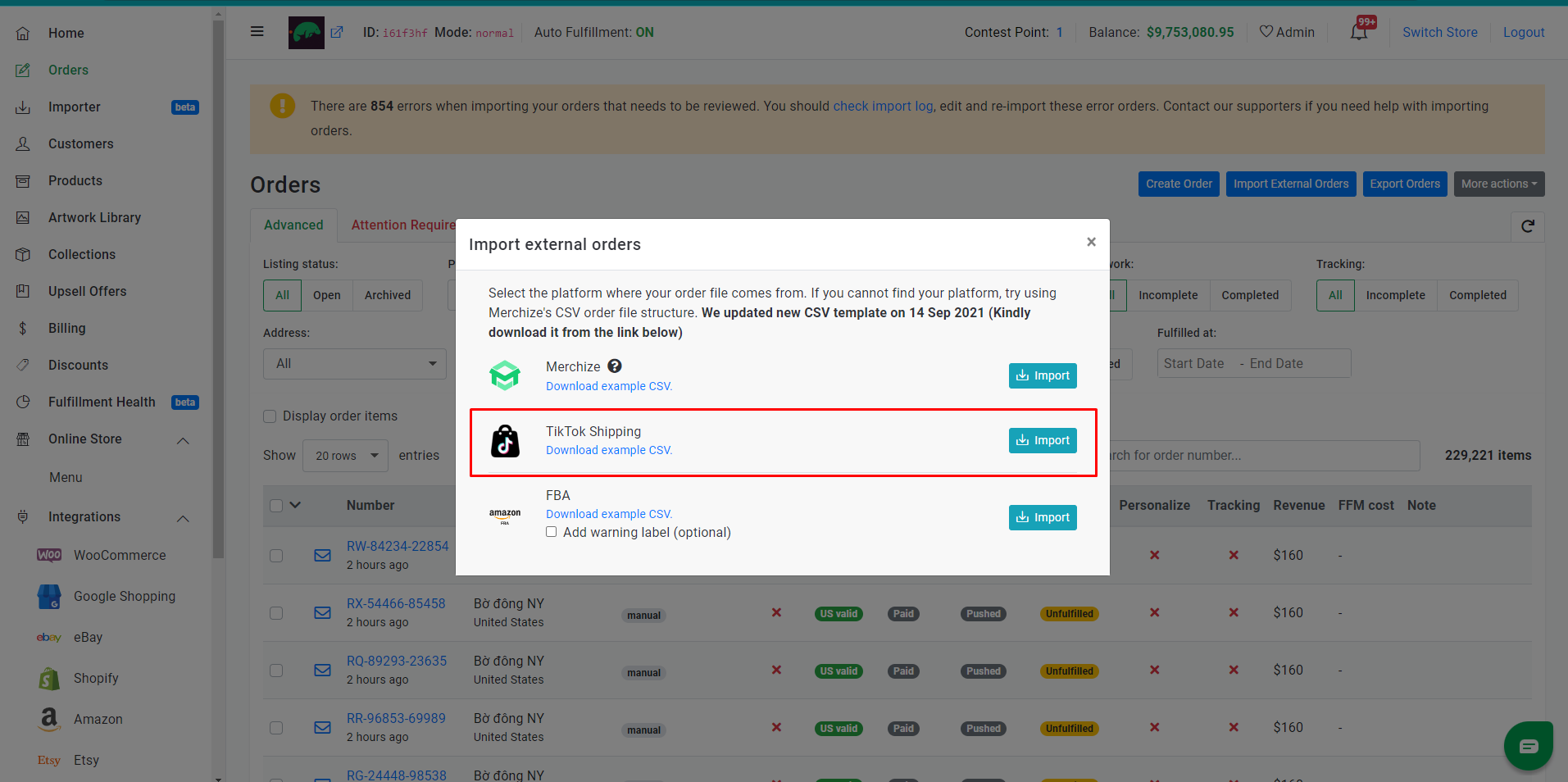Open email icon for order RQ-89293-23635

coord(323,671)
